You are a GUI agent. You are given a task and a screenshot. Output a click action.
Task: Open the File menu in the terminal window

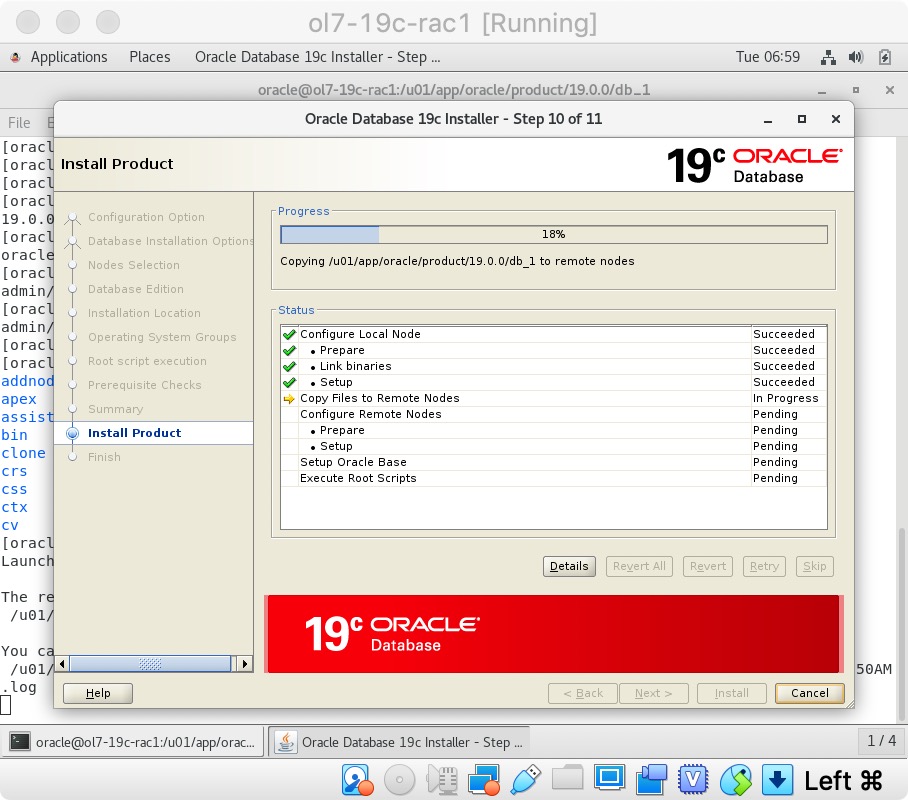19,123
